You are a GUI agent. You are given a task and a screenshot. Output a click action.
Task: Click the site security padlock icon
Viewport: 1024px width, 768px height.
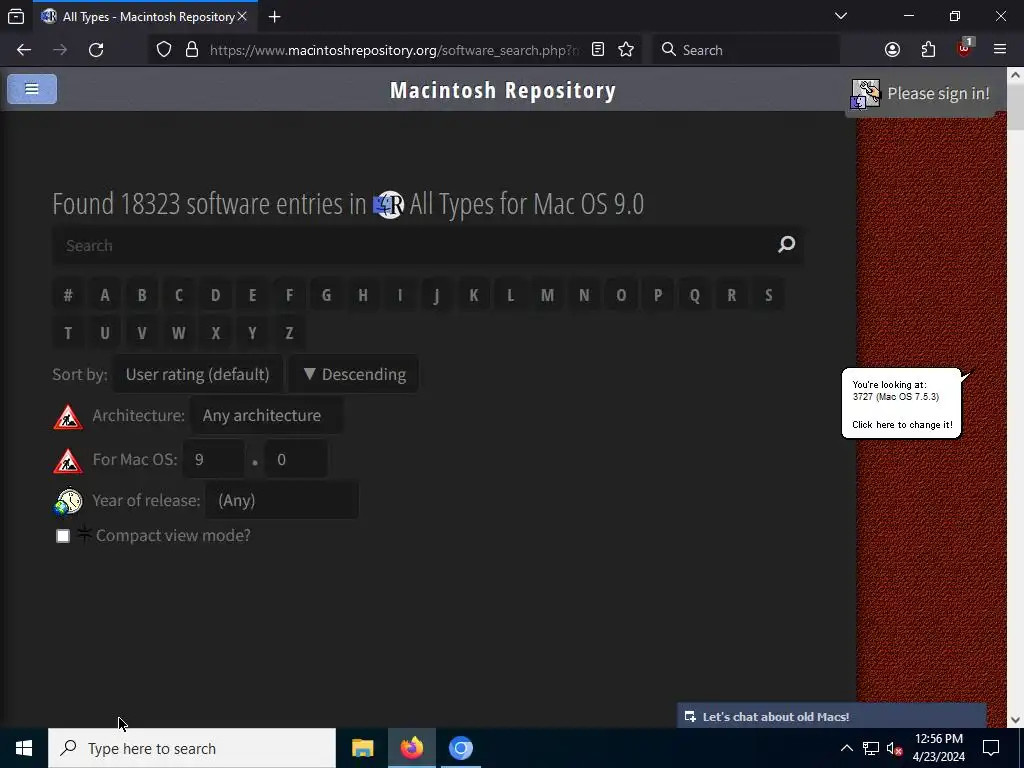[191, 50]
